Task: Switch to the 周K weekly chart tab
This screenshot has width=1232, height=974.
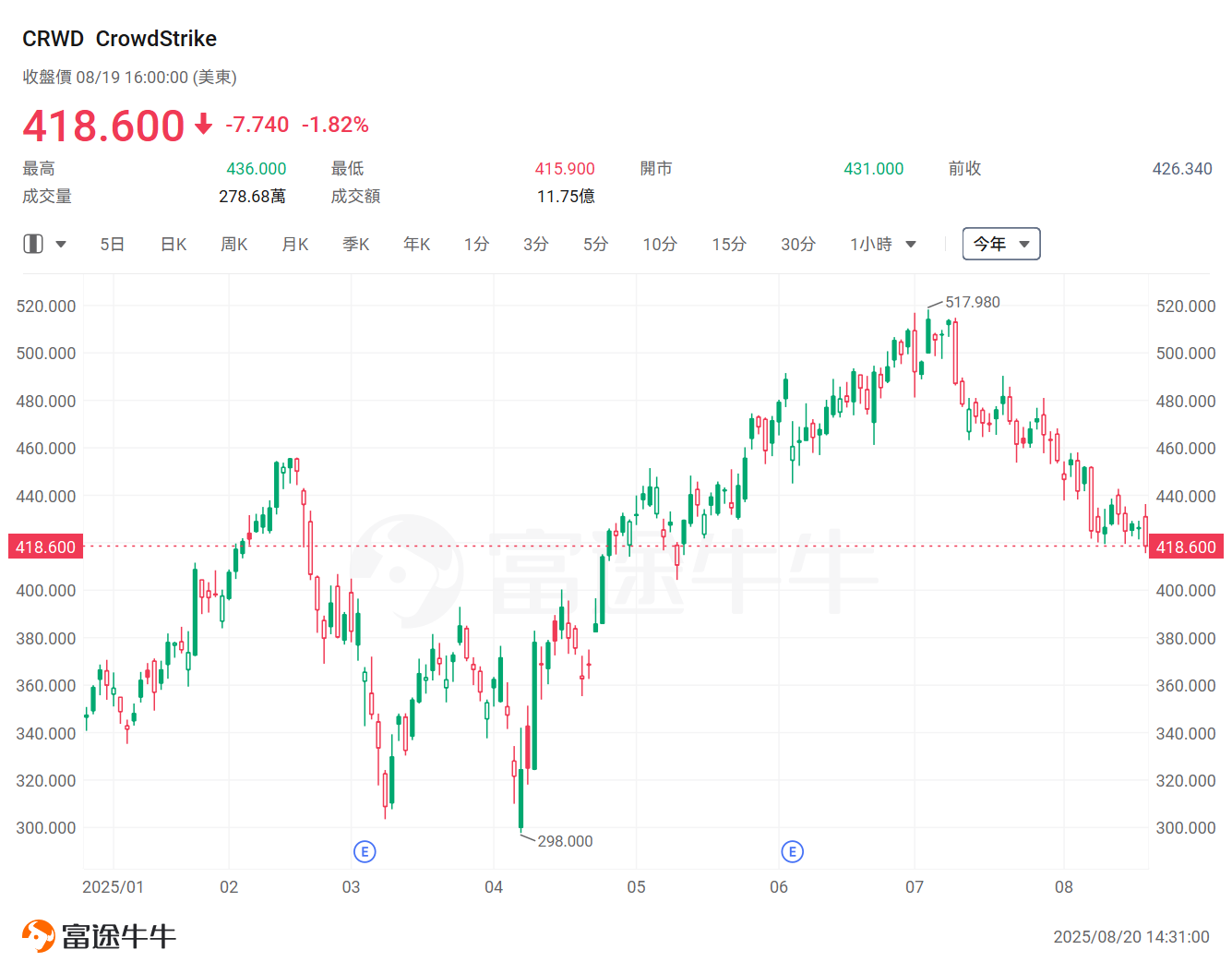Action: point(233,244)
